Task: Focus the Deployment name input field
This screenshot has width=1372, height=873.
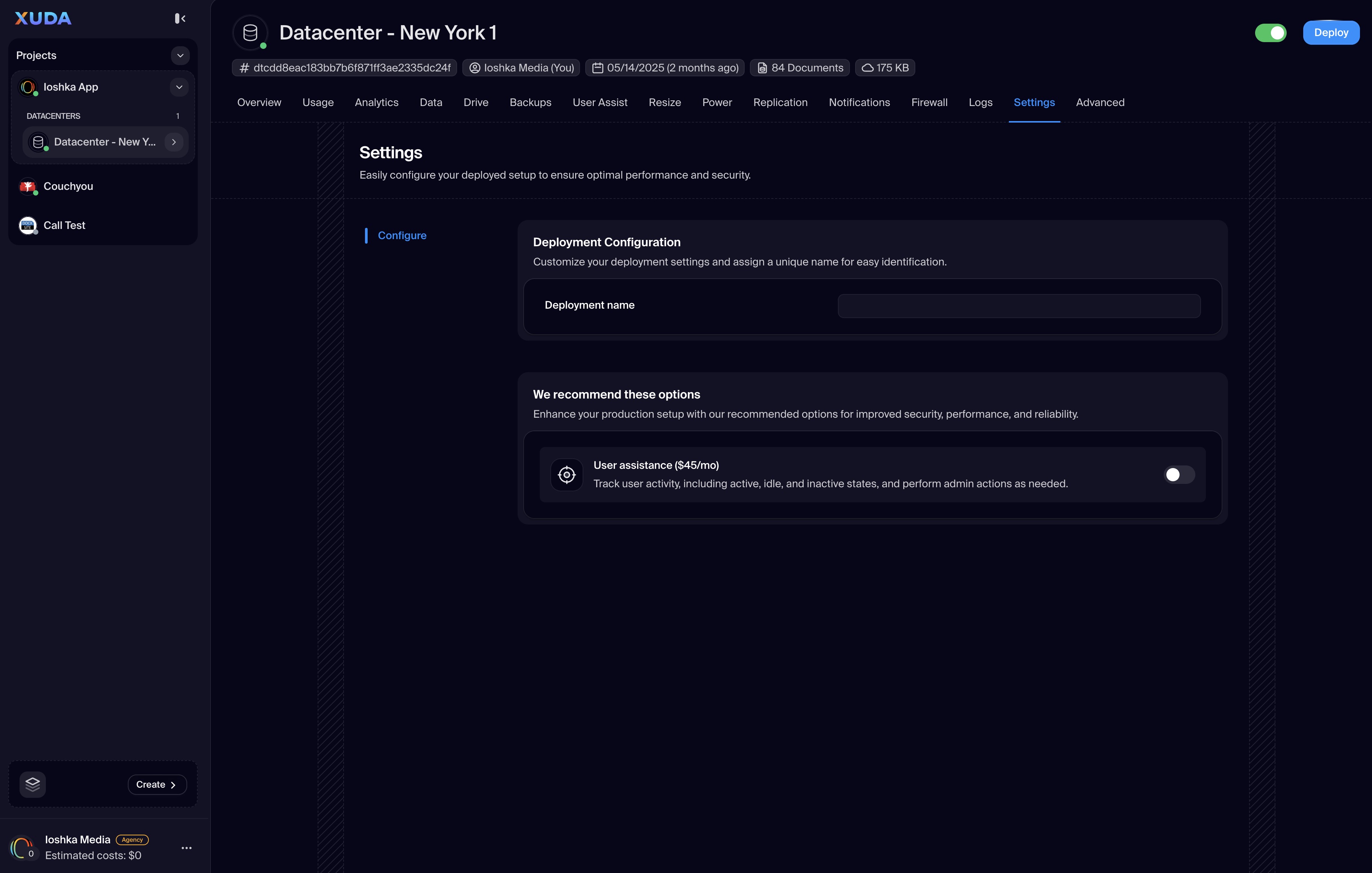Action: [1019, 306]
